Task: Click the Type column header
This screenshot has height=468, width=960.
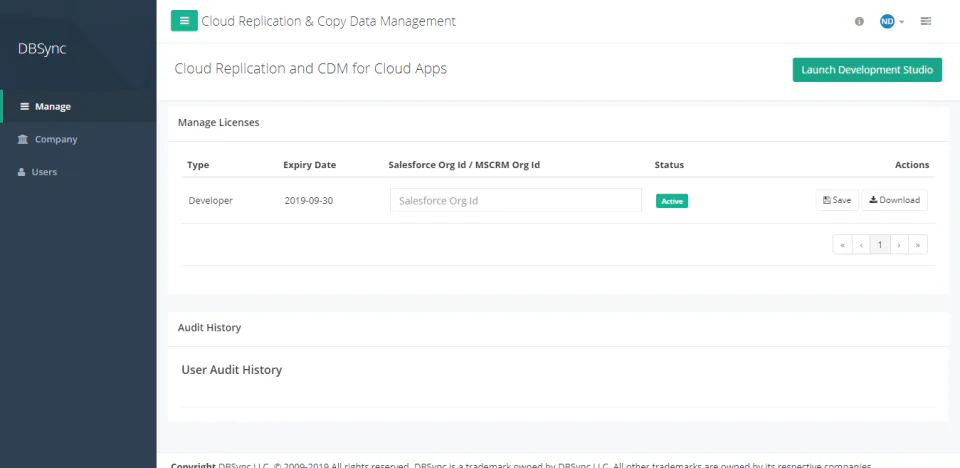Action: click(198, 165)
